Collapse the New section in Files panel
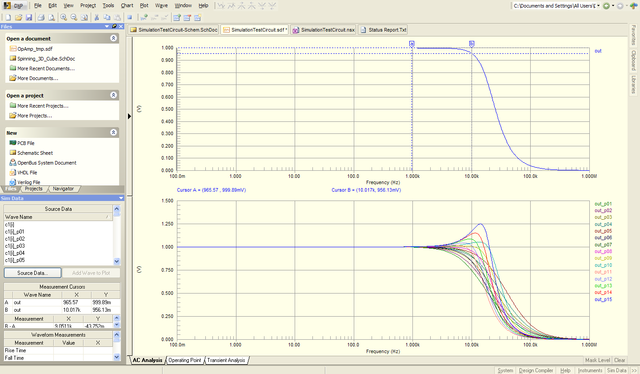Screen dimensions: 640x374 pos(113,132)
